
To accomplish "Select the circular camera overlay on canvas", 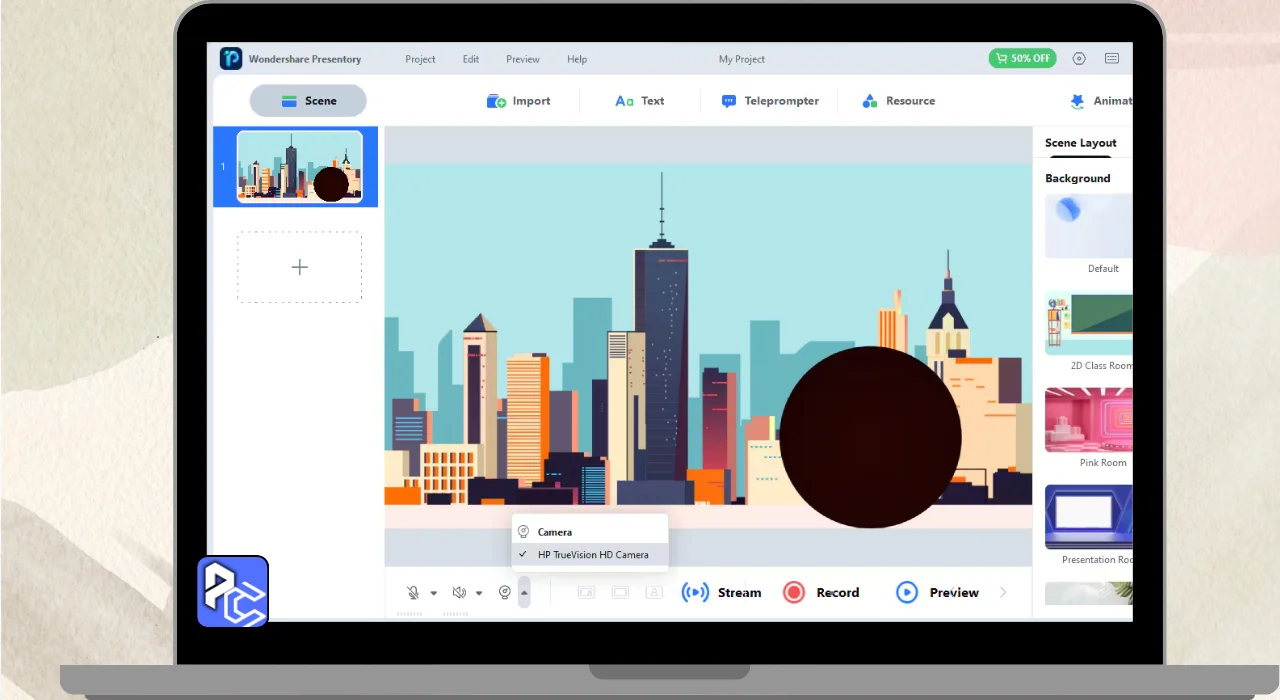I will 870,437.
